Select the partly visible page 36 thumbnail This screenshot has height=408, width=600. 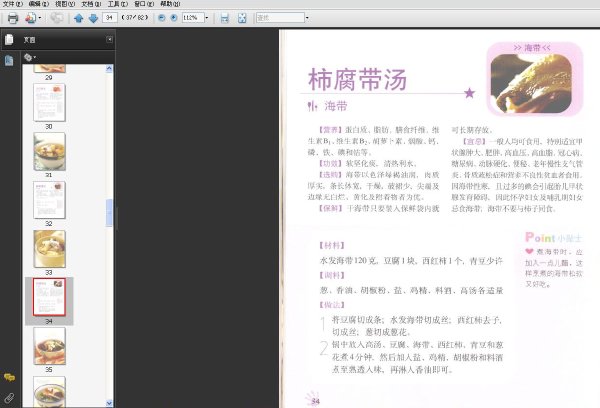tap(49, 392)
